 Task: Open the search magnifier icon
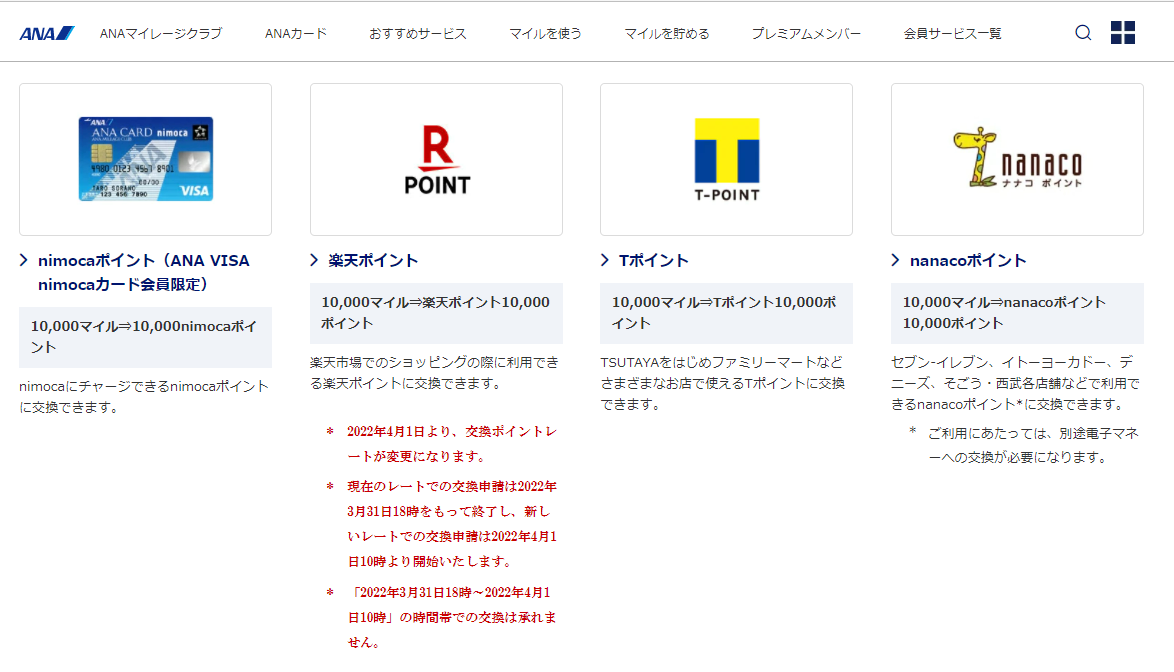[1083, 33]
